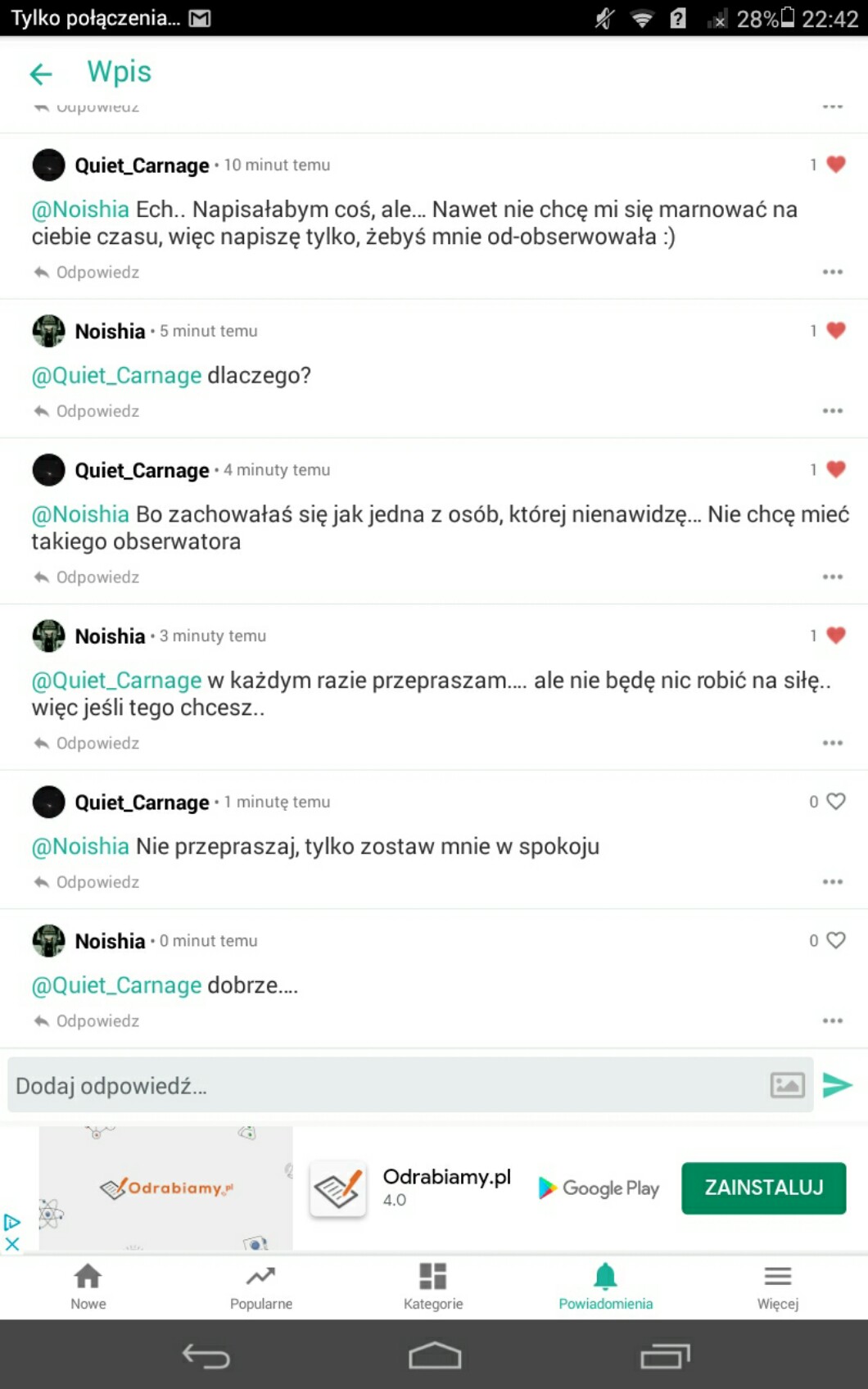Focus the 'Dodaj odpowiedź...' input field

(x=385, y=1085)
